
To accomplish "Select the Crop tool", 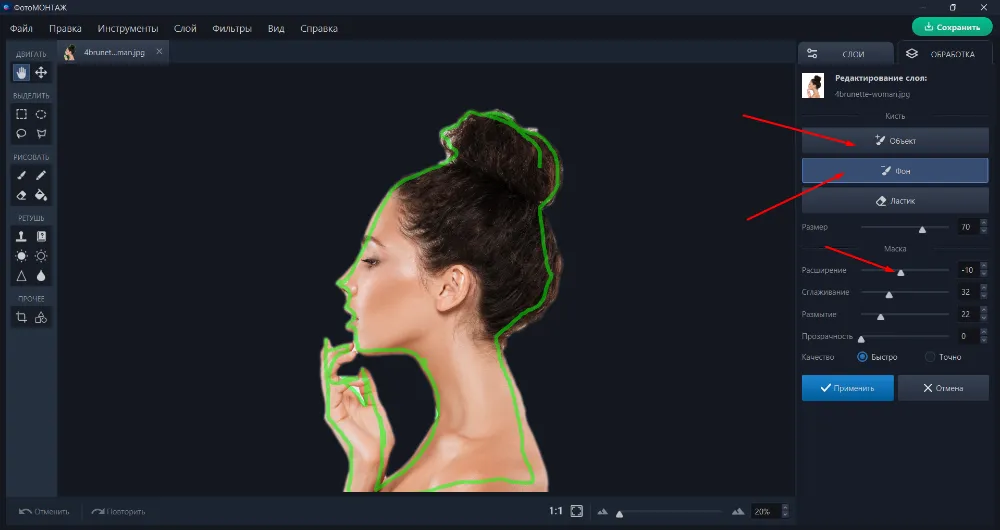I will pyautogui.click(x=21, y=317).
